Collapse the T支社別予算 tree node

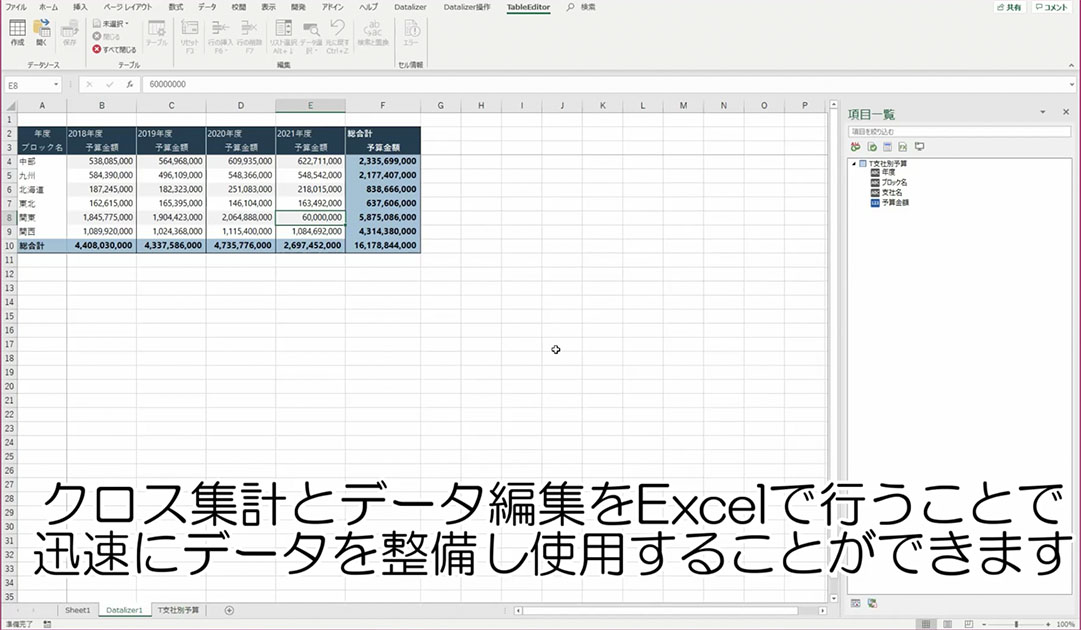click(853, 163)
